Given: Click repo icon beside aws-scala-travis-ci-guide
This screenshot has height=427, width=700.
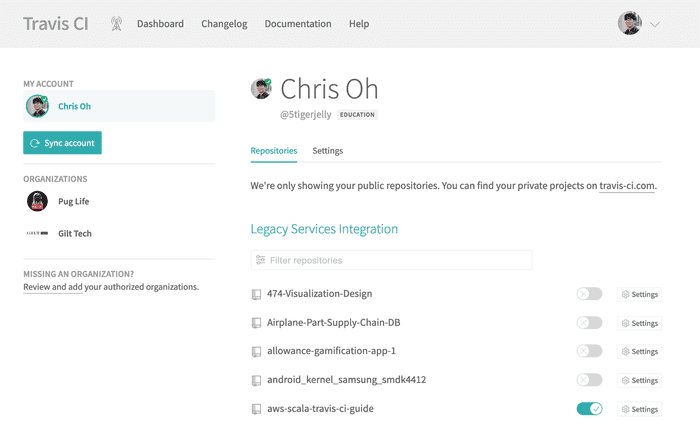Looking at the screenshot, I should tap(256, 409).
